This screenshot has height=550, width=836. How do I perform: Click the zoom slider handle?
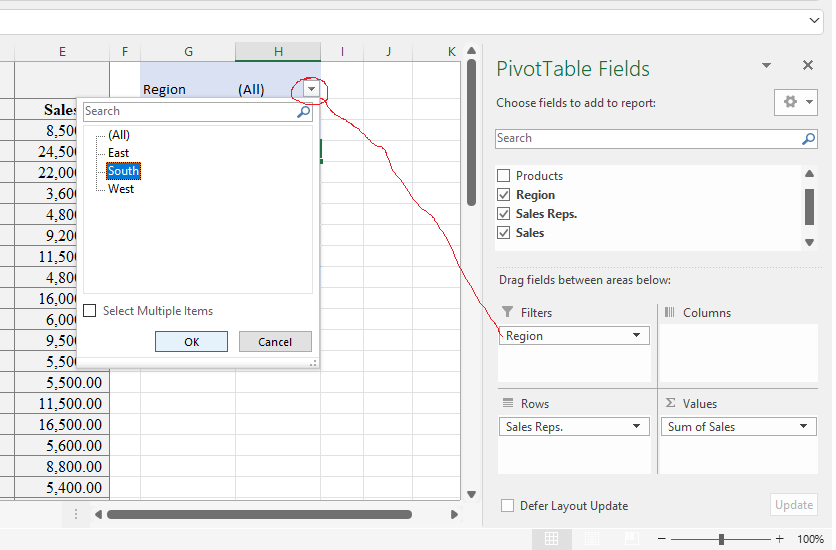pyautogui.click(x=721, y=539)
